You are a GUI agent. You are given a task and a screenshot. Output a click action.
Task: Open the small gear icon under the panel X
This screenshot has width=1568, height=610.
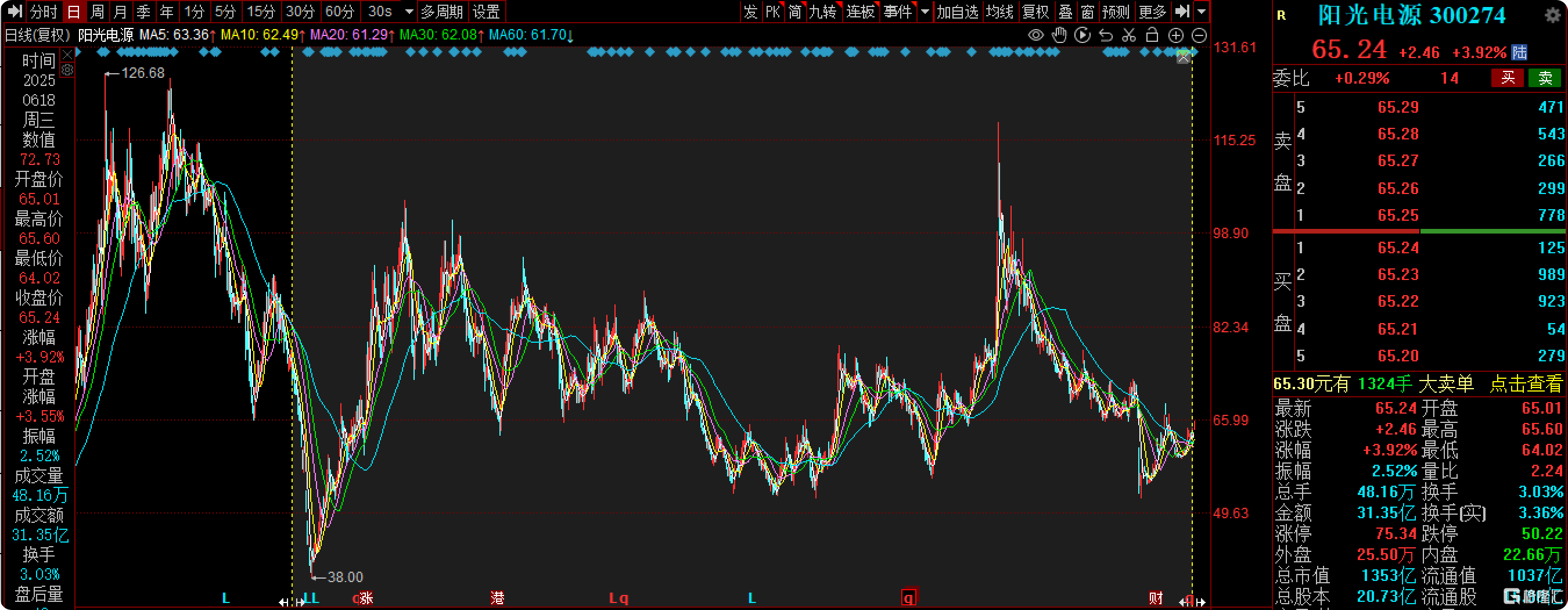point(67,70)
